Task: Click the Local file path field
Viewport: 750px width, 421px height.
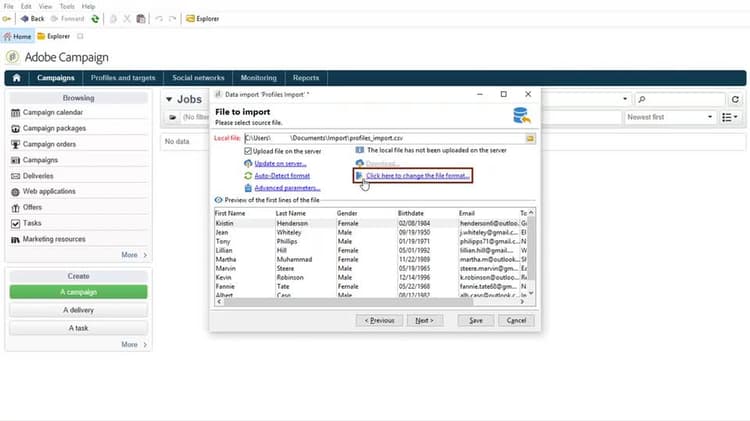Action: pos(384,138)
